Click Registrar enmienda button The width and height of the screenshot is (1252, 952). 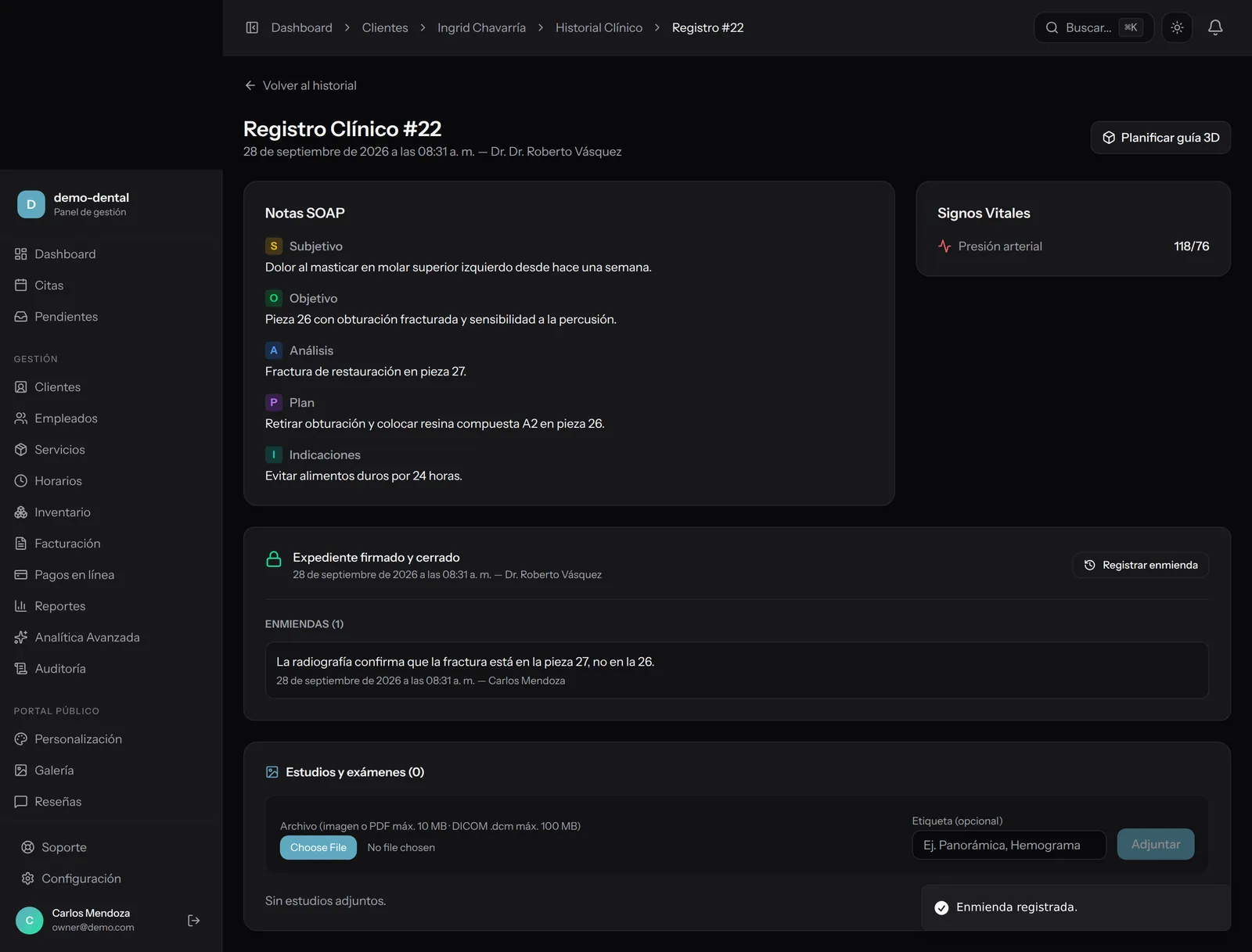(x=1140, y=565)
